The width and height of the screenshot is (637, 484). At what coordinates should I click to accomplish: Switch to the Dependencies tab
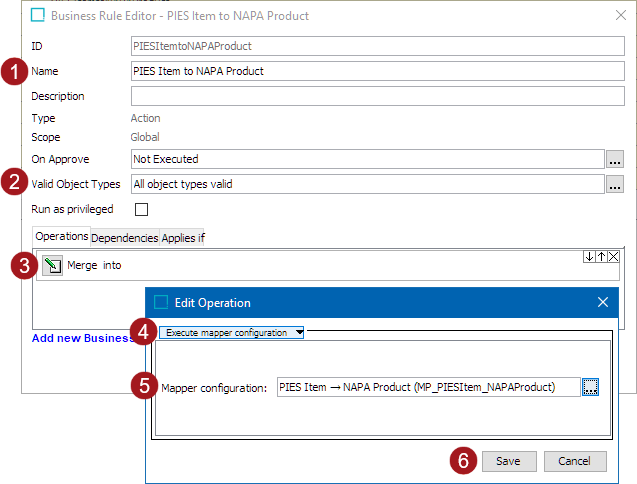125,238
